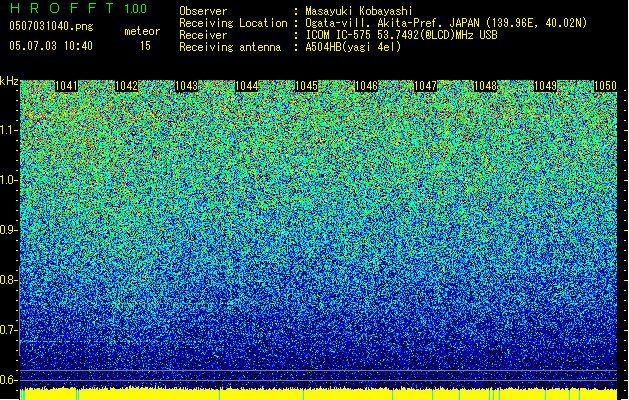Click the 1044 time marker label
629x400 pixels.
[246, 86]
